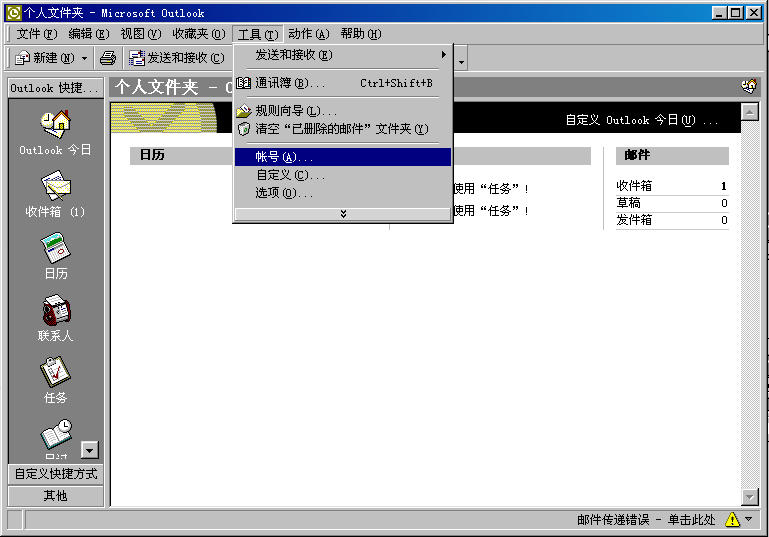Click the 日历 section header

click(x=152, y=155)
